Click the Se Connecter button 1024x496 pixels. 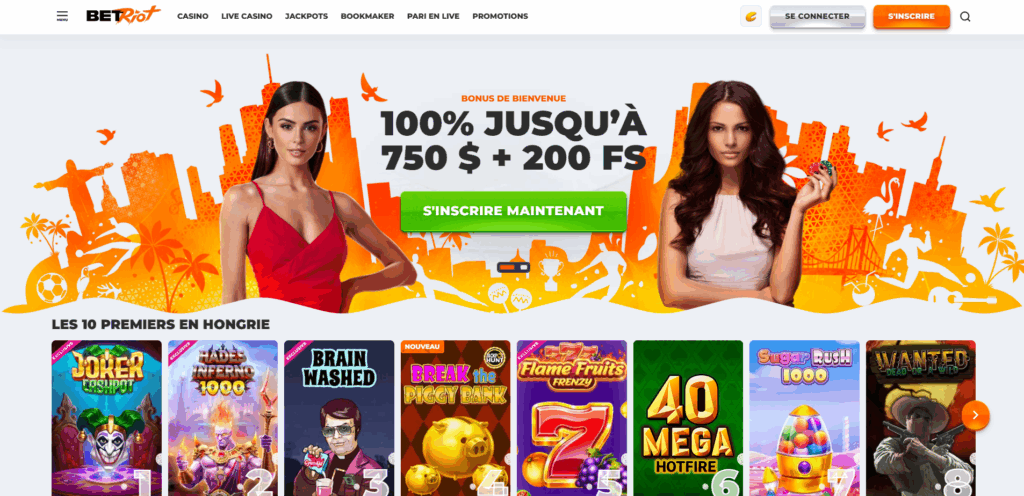click(x=817, y=17)
